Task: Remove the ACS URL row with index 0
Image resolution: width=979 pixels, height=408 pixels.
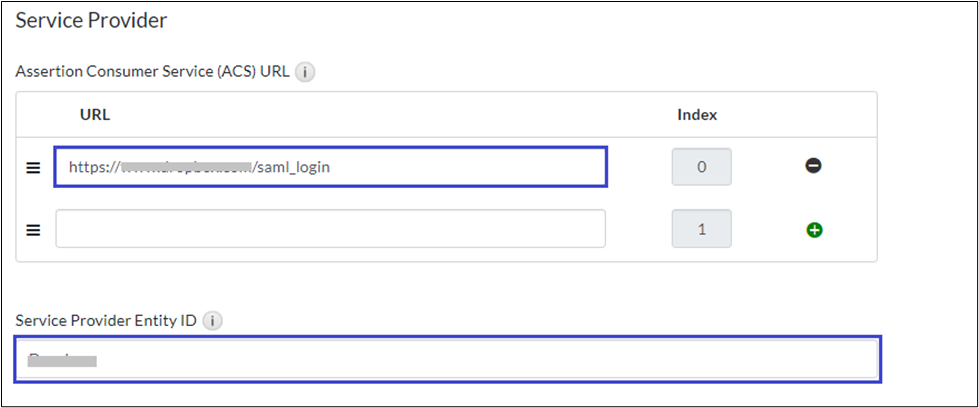Action: click(813, 167)
